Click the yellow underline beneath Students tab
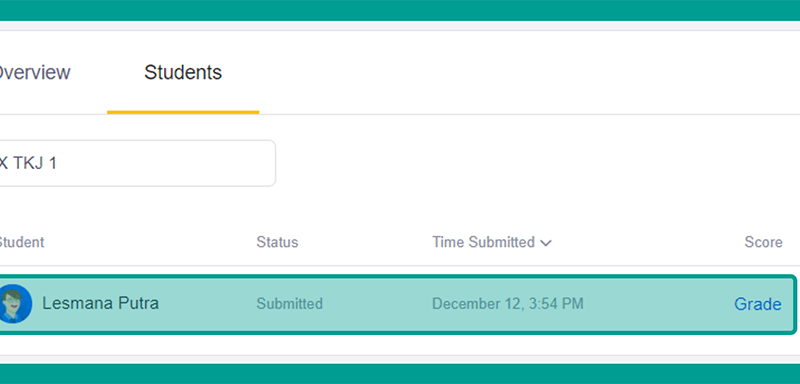This screenshot has height=384, width=800. (x=183, y=112)
